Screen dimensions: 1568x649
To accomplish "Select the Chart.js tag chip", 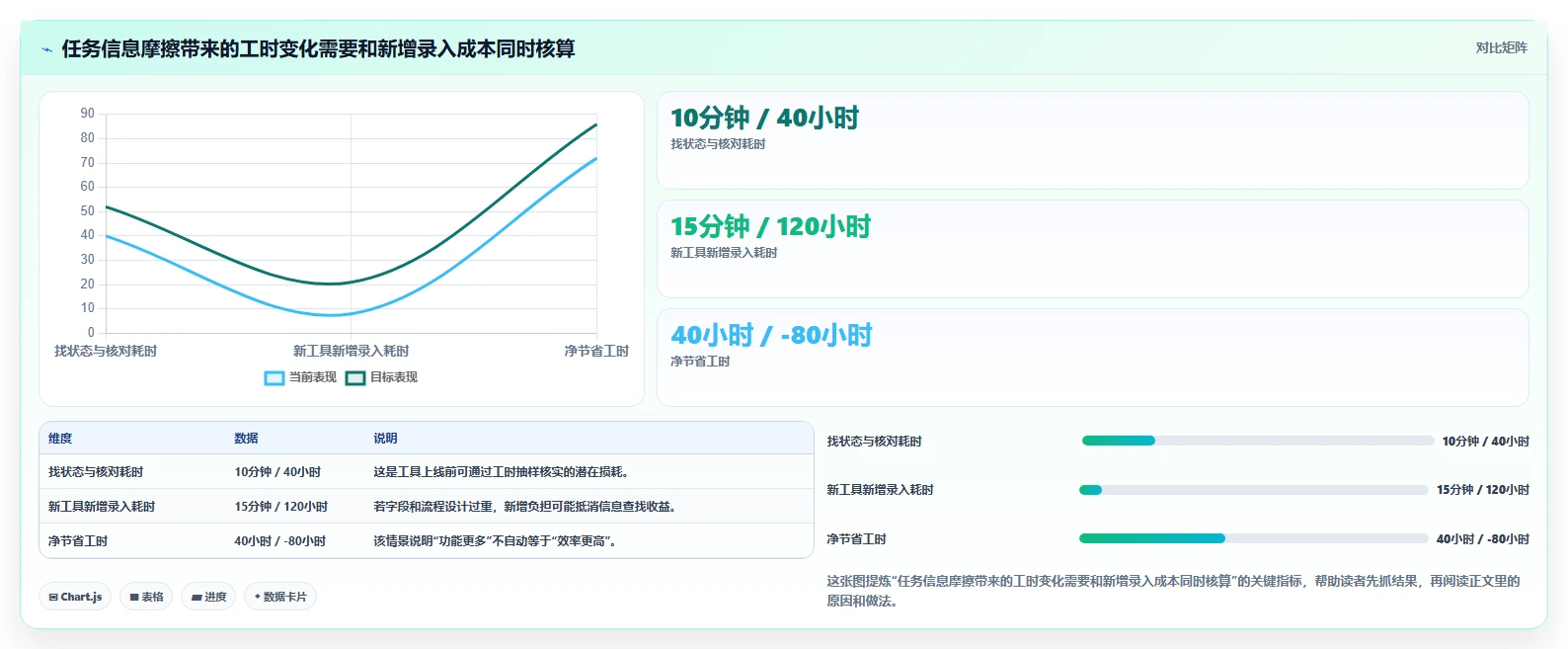I will (75, 597).
